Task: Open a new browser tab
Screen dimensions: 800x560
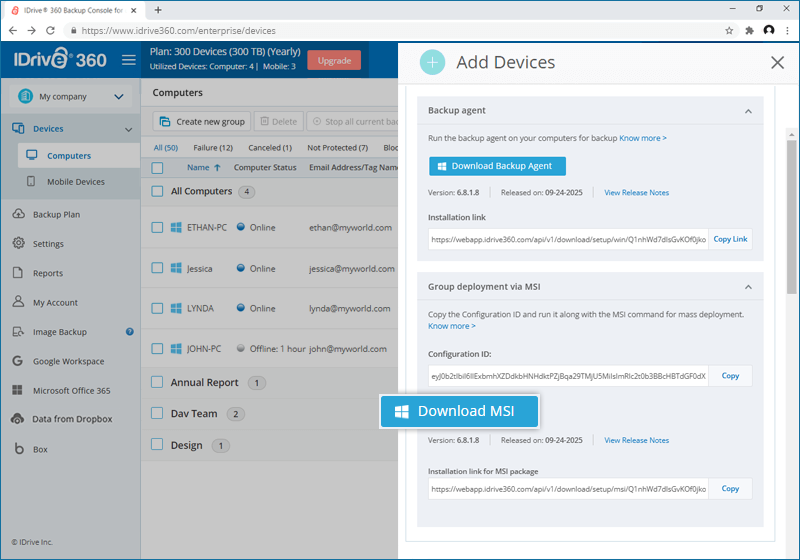Action: [x=158, y=10]
